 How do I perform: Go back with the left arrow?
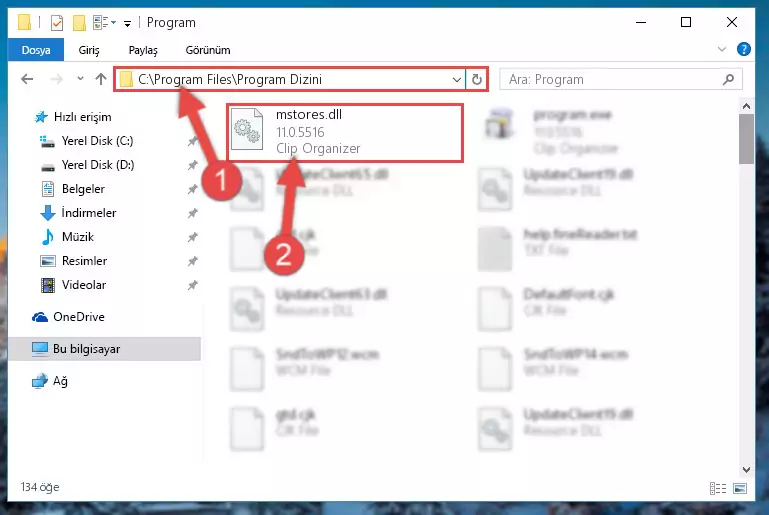pyautogui.click(x=27, y=79)
